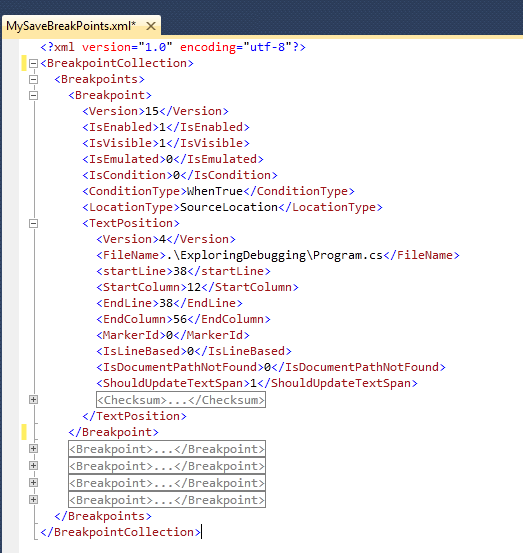Click the opening Breakpoints tag text
The height and width of the screenshot is (553, 523).
point(99,79)
